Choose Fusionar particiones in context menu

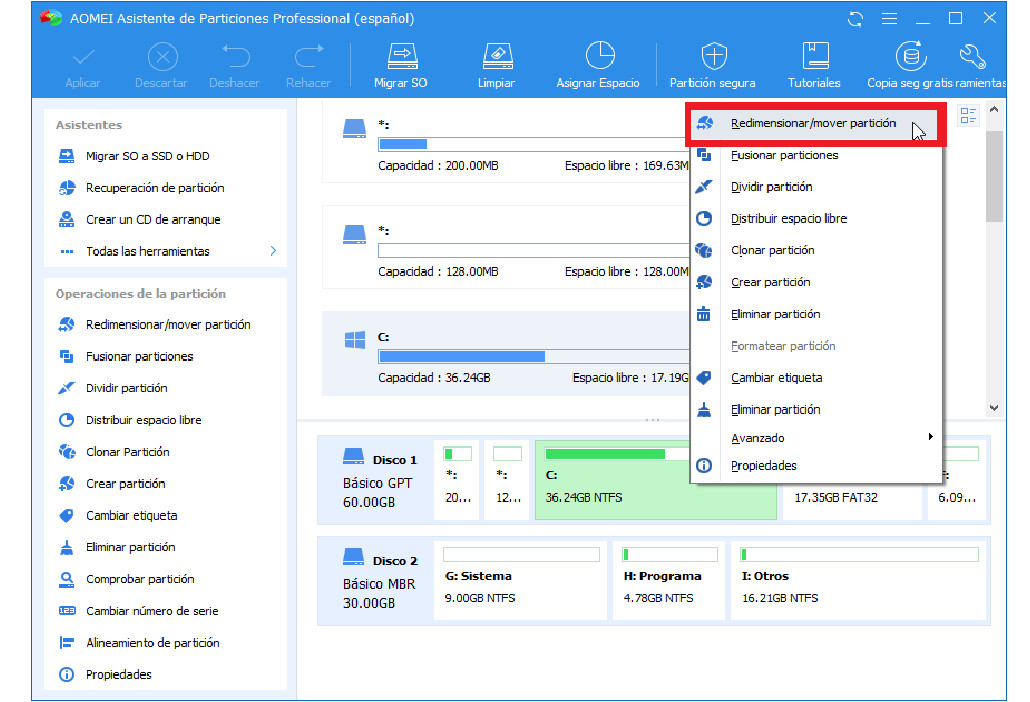816,155
